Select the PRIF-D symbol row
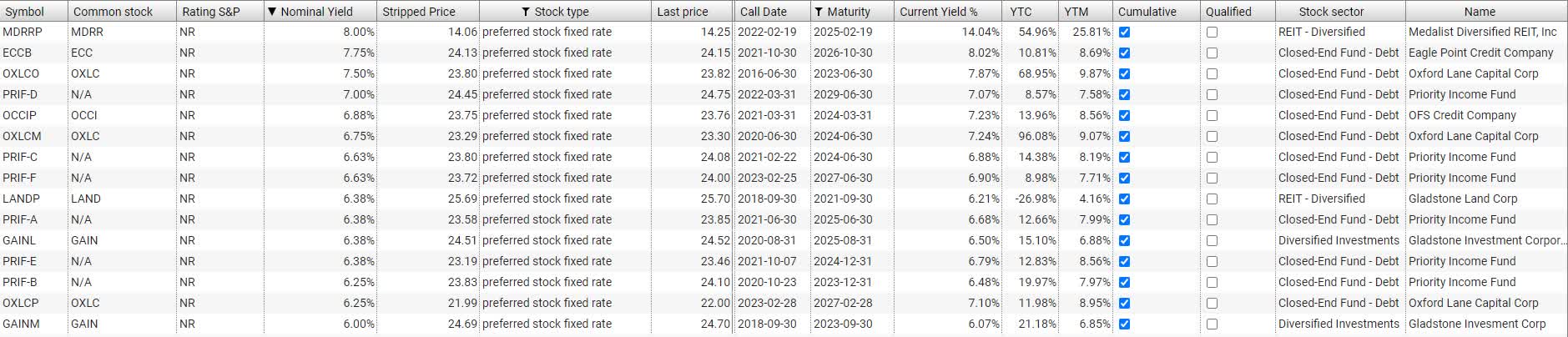Screen dimensions: 1568x337 (x=784, y=94)
